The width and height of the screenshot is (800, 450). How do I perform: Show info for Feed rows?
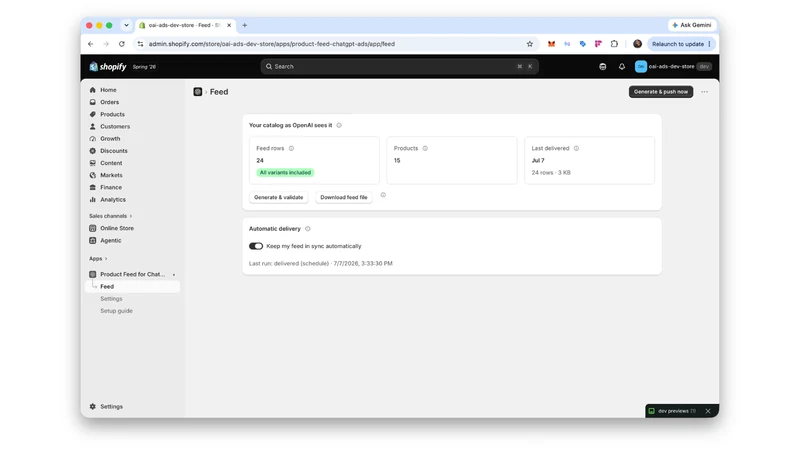291,148
